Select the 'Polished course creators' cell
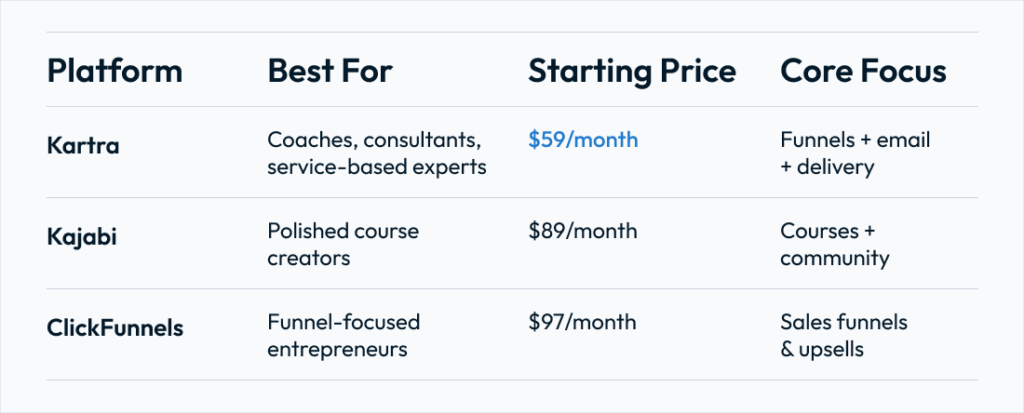1024x413 pixels. 343,245
